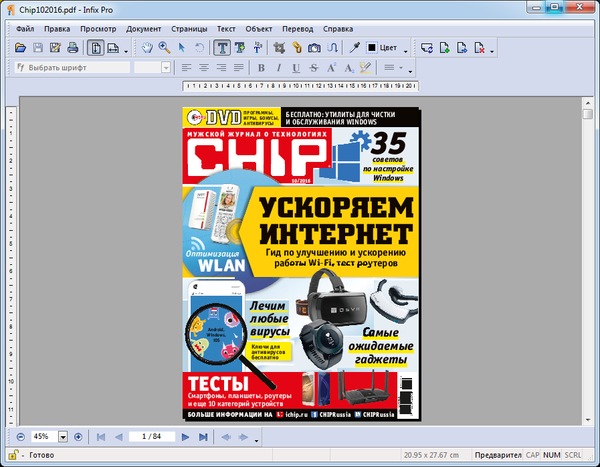600x467 pixels.
Task: Select the Crop tool
Action: point(279,48)
